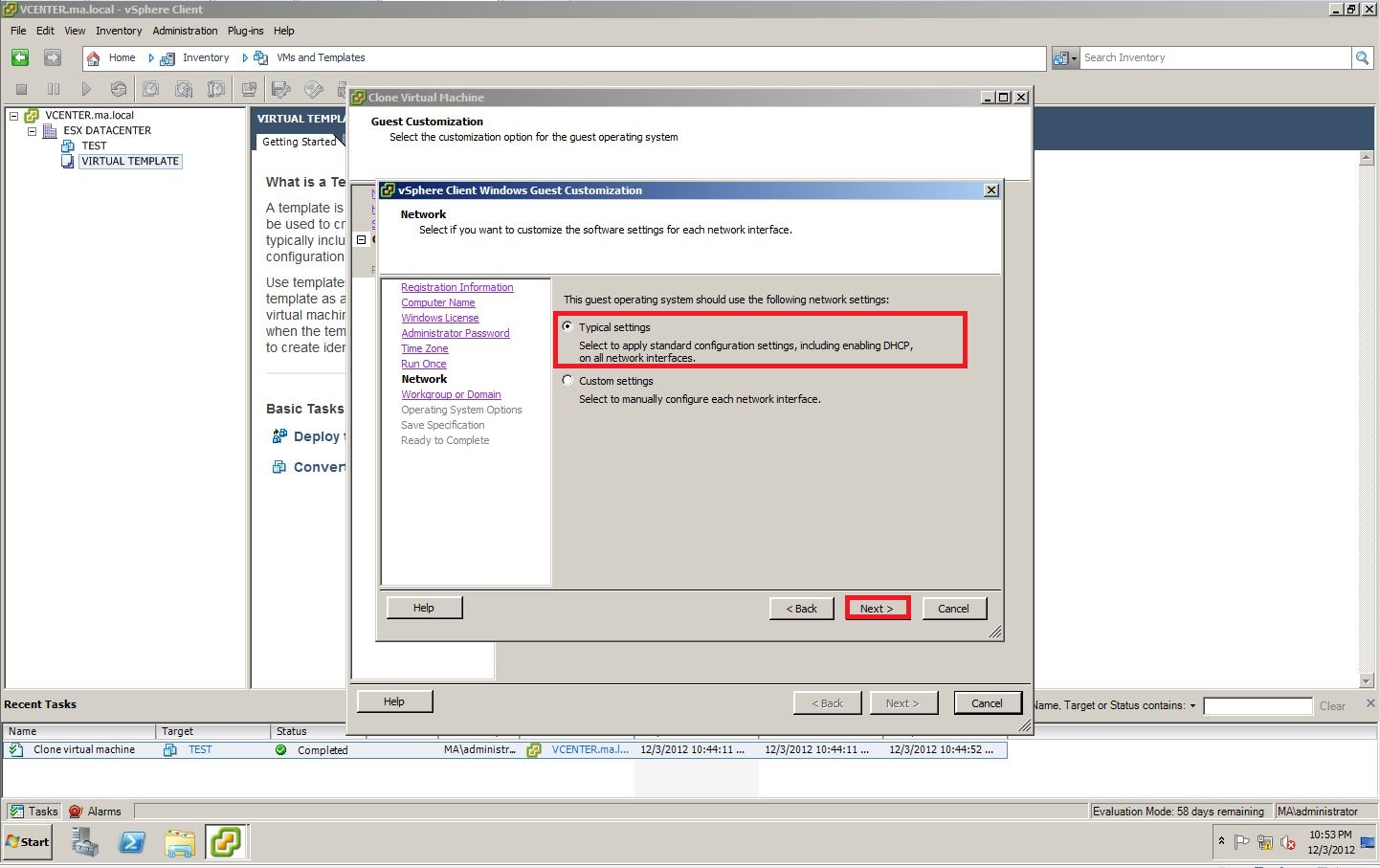1380x868 pixels.
Task: Click the green back navigation arrow
Action: pyautogui.click(x=20, y=58)
